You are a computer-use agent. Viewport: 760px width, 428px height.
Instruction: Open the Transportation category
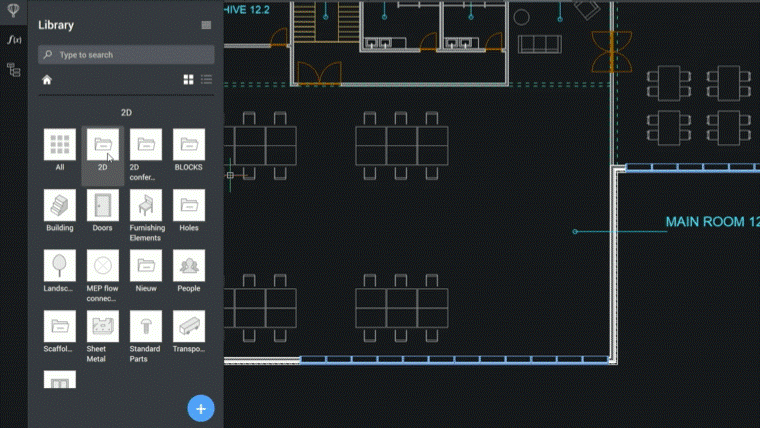pyautogui.click(x=189, y=326)
